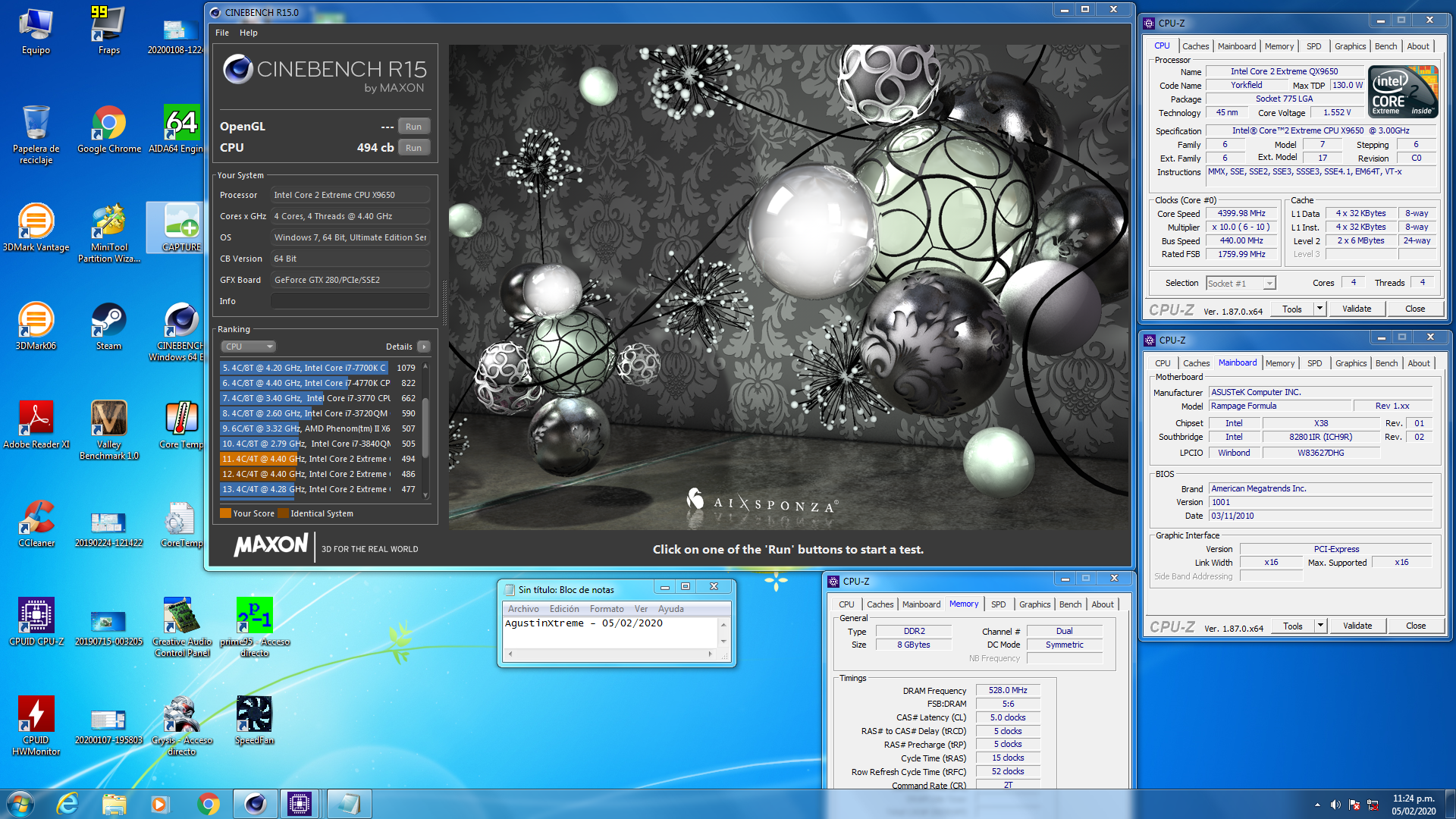Launch Valley Benchmark 1.0 shortcut
The width and height of the screenshot is (1456, 819).
pos(108,431)
